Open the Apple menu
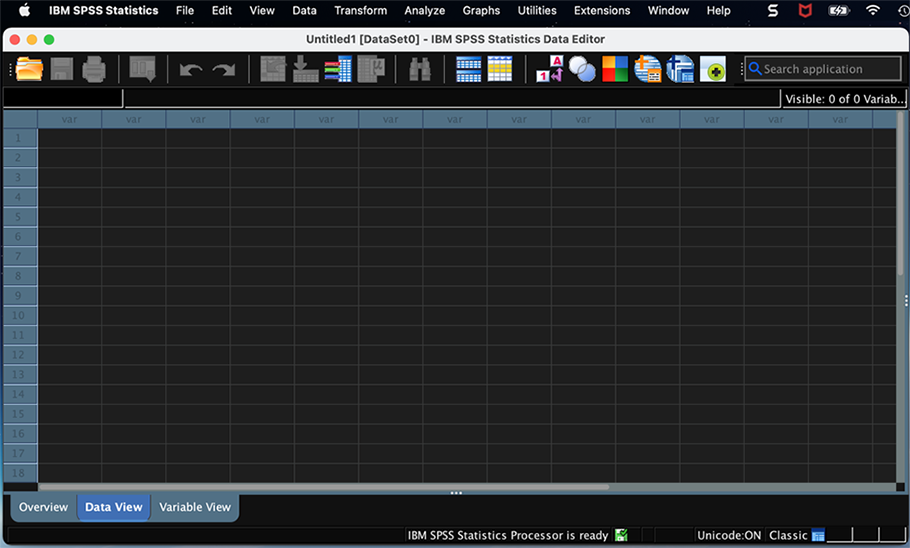Image resolution: width=910 pixels, height=548 pixels. point(24,10)
